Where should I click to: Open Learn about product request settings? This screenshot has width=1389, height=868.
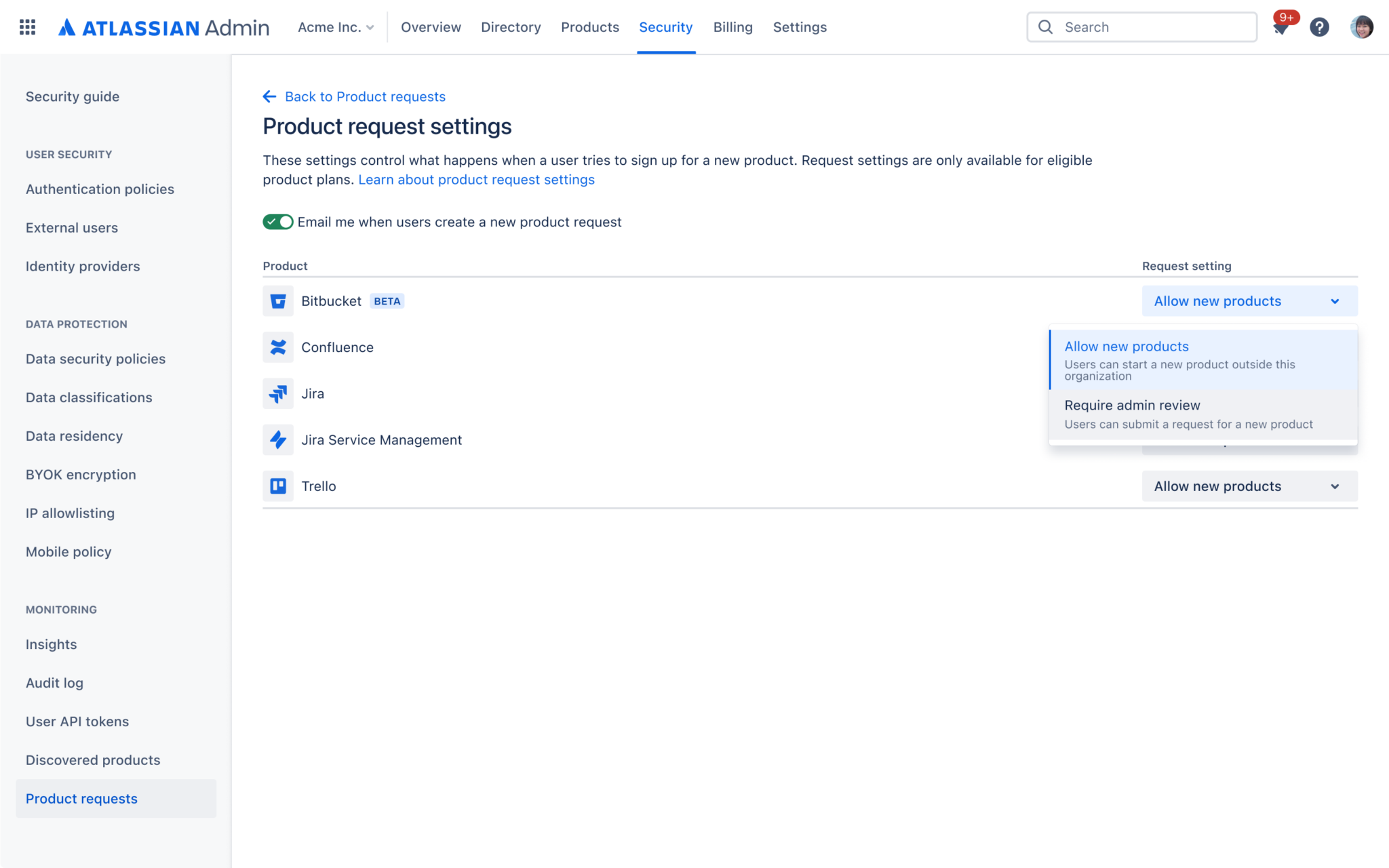tap(476, 180)
